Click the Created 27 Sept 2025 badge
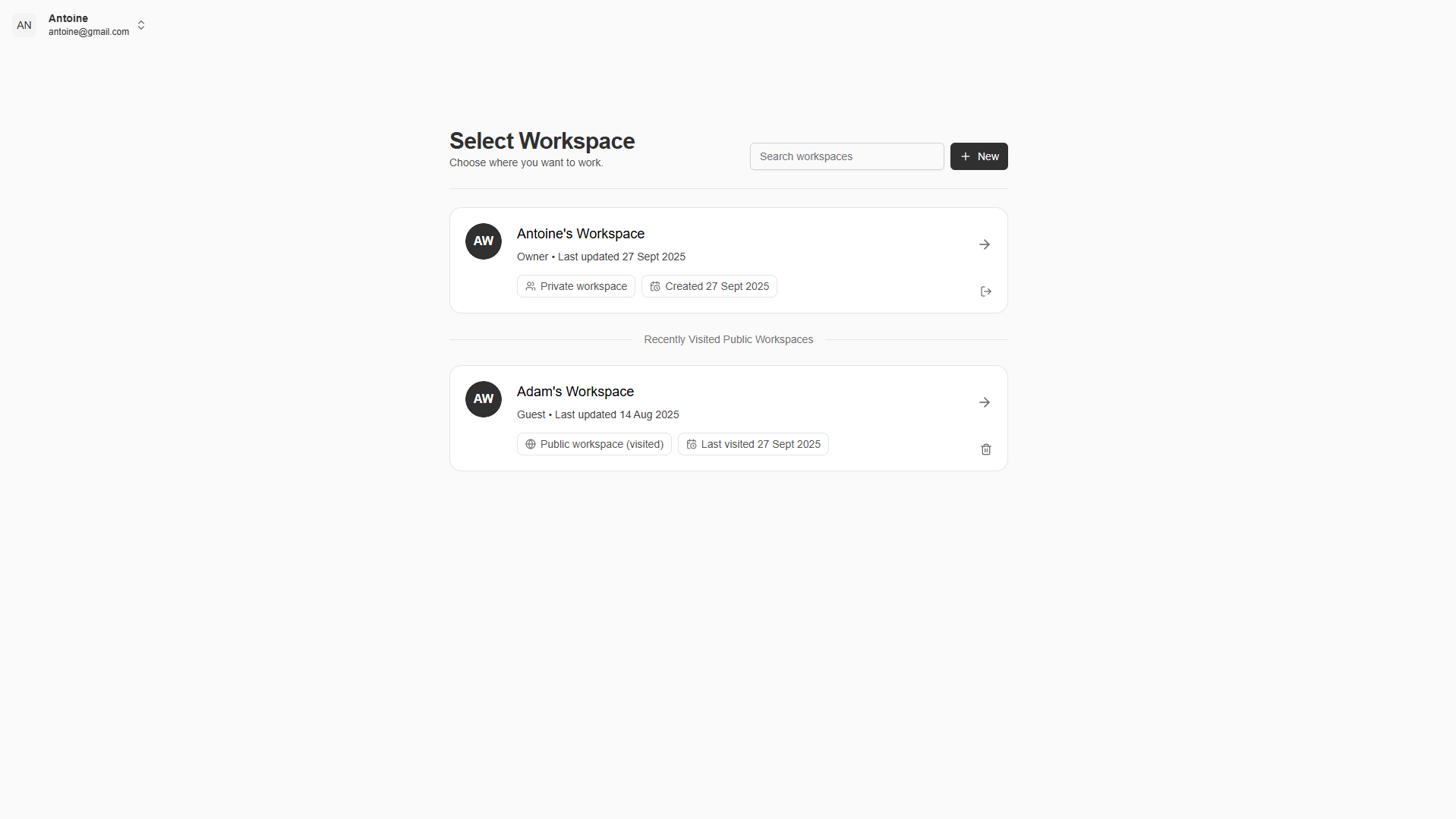Image resolution: width=1456 pixels, height=819 pixels. [x=709, y=286]
